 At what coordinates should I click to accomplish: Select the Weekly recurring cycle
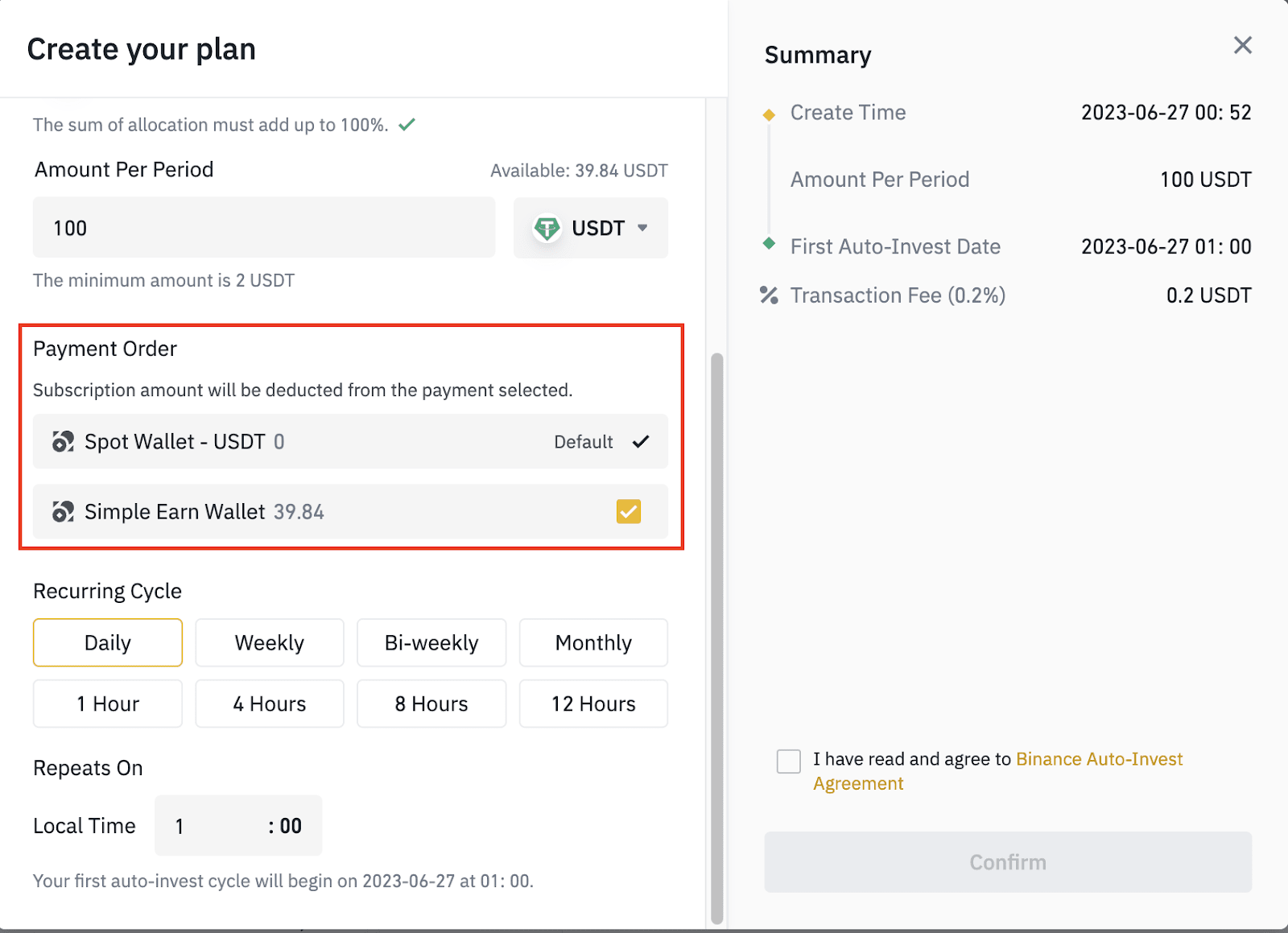(270, 642)
